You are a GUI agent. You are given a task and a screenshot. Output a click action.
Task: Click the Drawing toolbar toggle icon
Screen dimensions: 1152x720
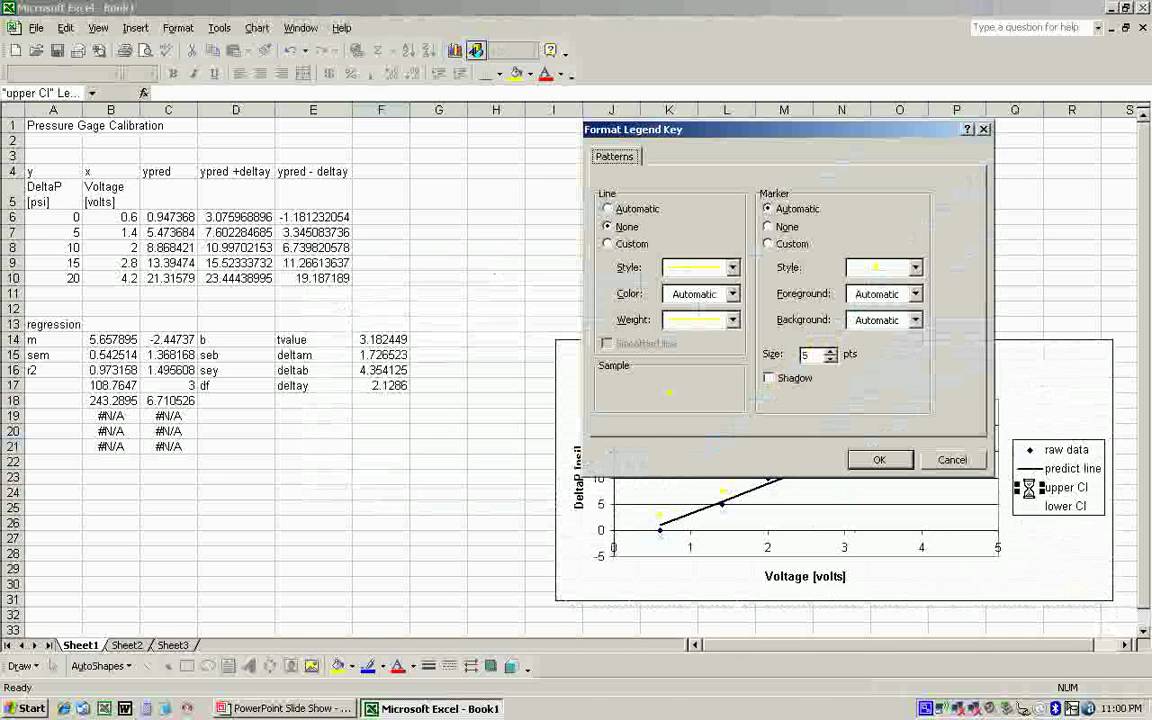click(x=476, y=51)
